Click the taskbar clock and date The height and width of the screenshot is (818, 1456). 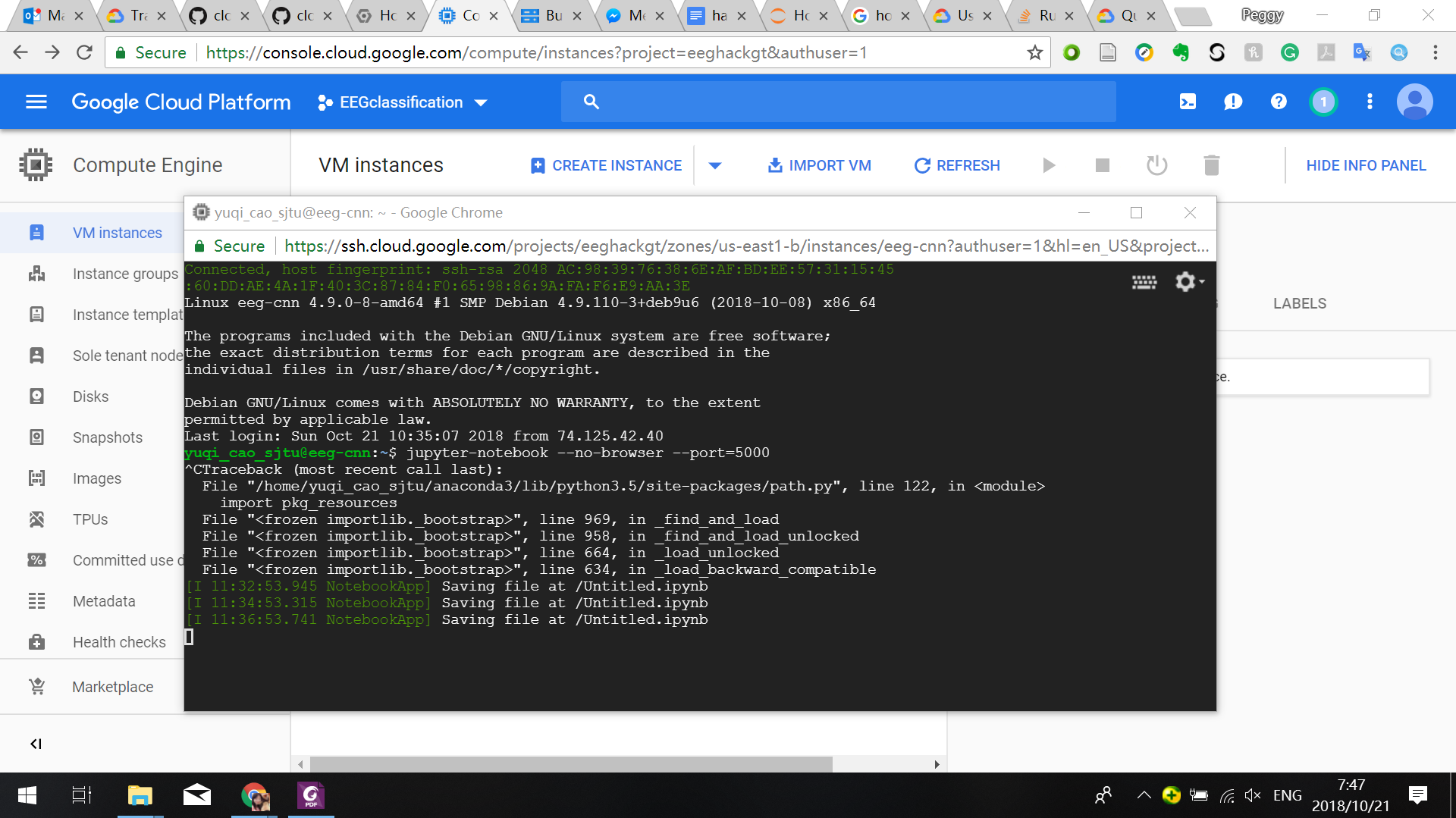tap(1351, 795)
